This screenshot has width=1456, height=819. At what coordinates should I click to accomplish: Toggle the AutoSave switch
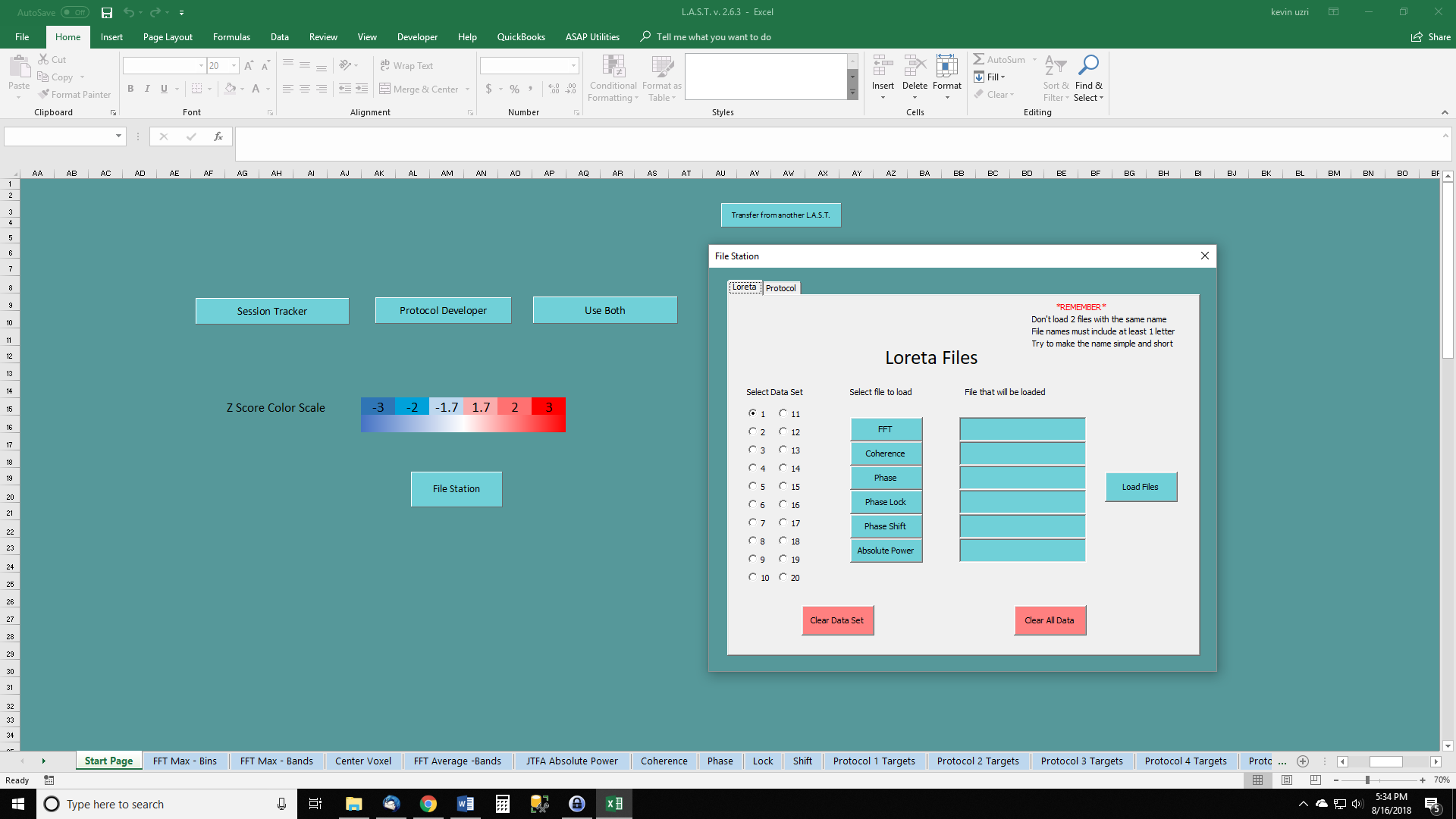pyautogui.click(x=75, y=12)
